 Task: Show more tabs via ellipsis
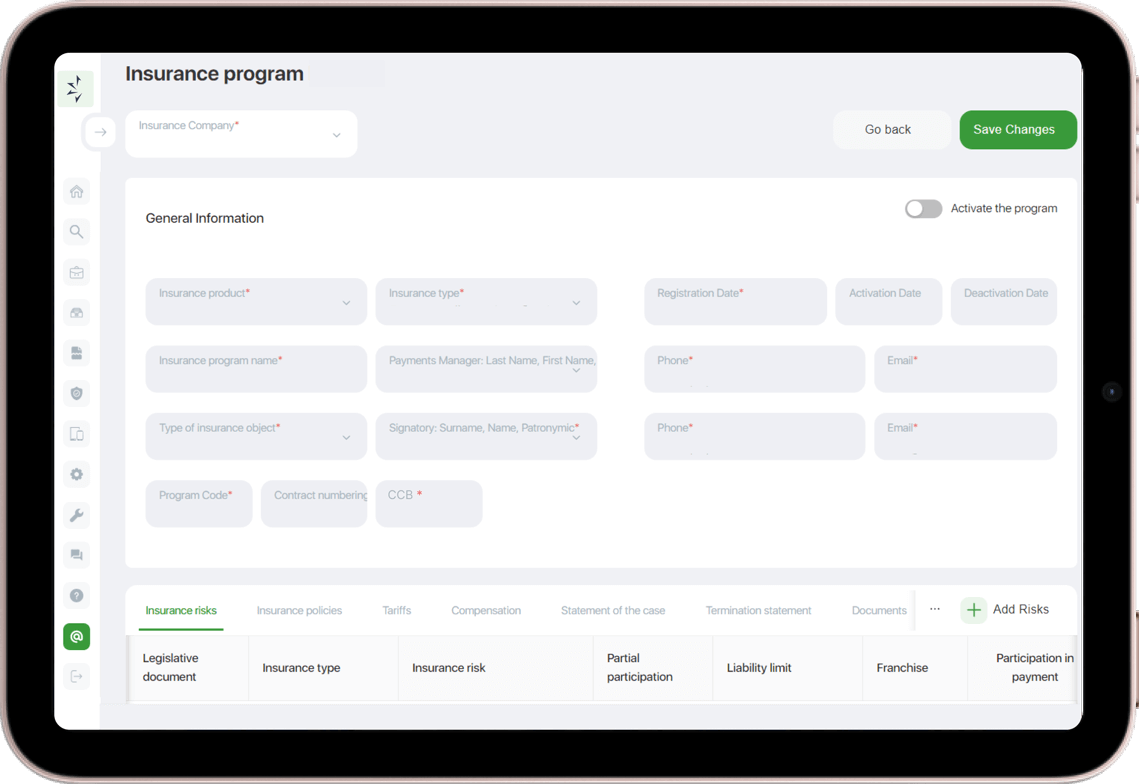(x=935, y=609)
